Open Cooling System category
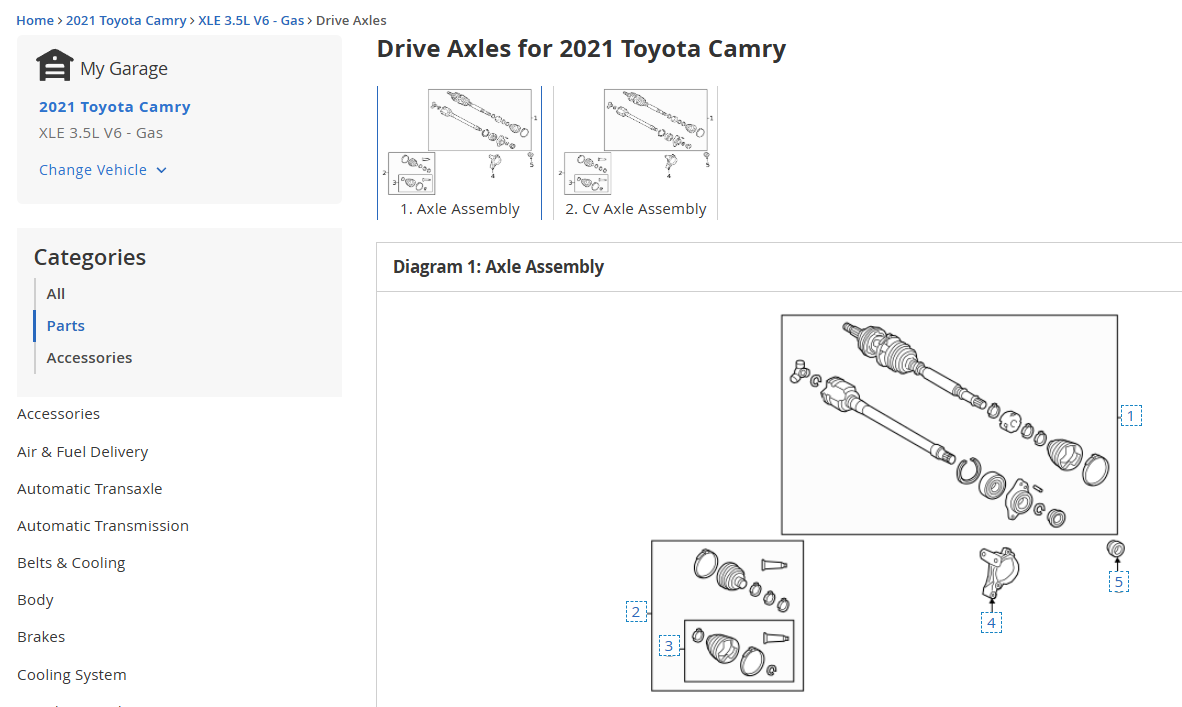 [72, 675]
